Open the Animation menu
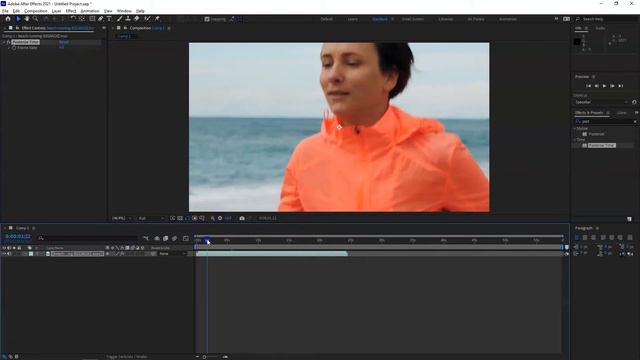Viewport: 640px width, 360px height. [90, 11]
